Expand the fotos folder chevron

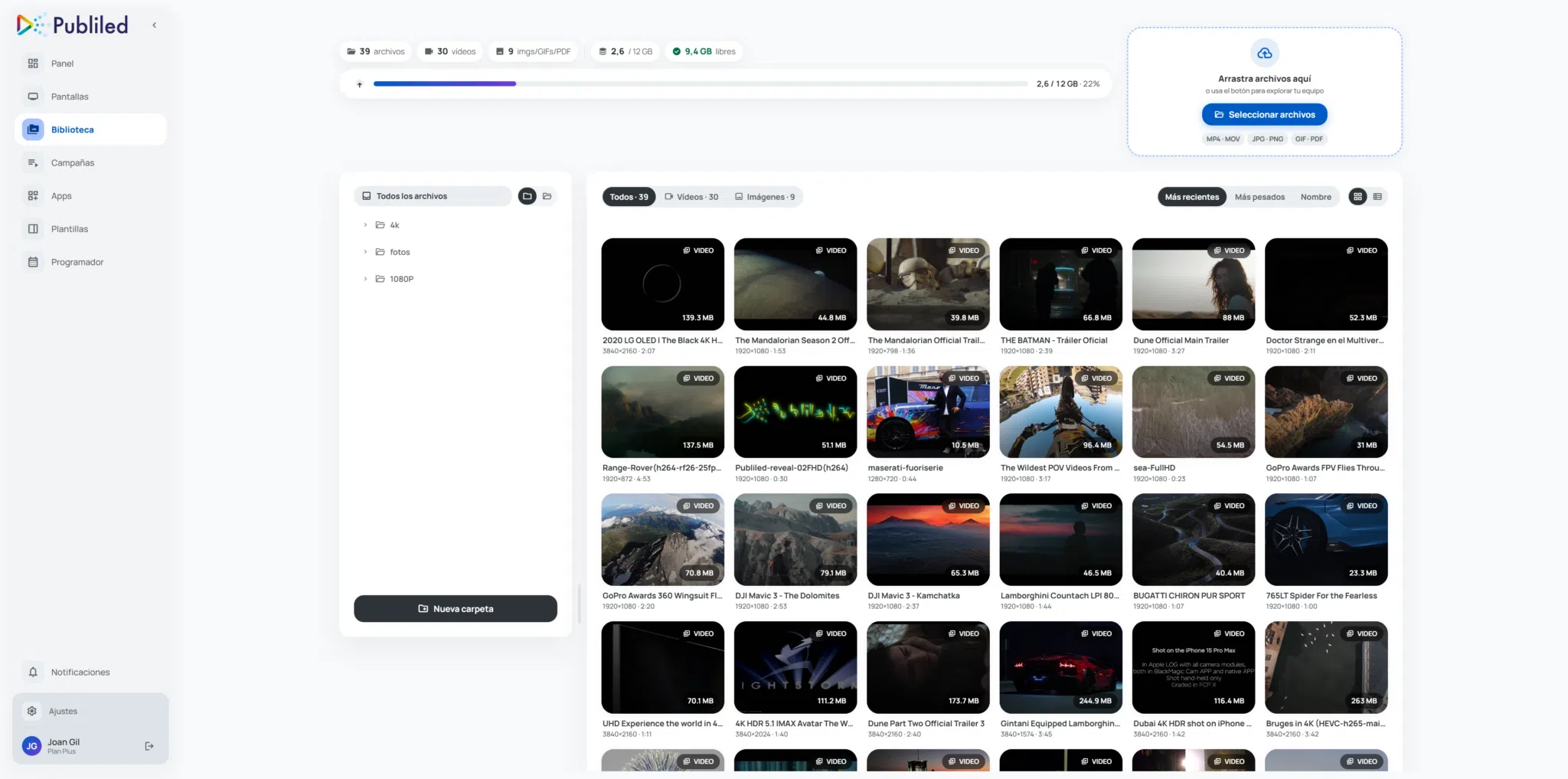(x=365, y=252)
